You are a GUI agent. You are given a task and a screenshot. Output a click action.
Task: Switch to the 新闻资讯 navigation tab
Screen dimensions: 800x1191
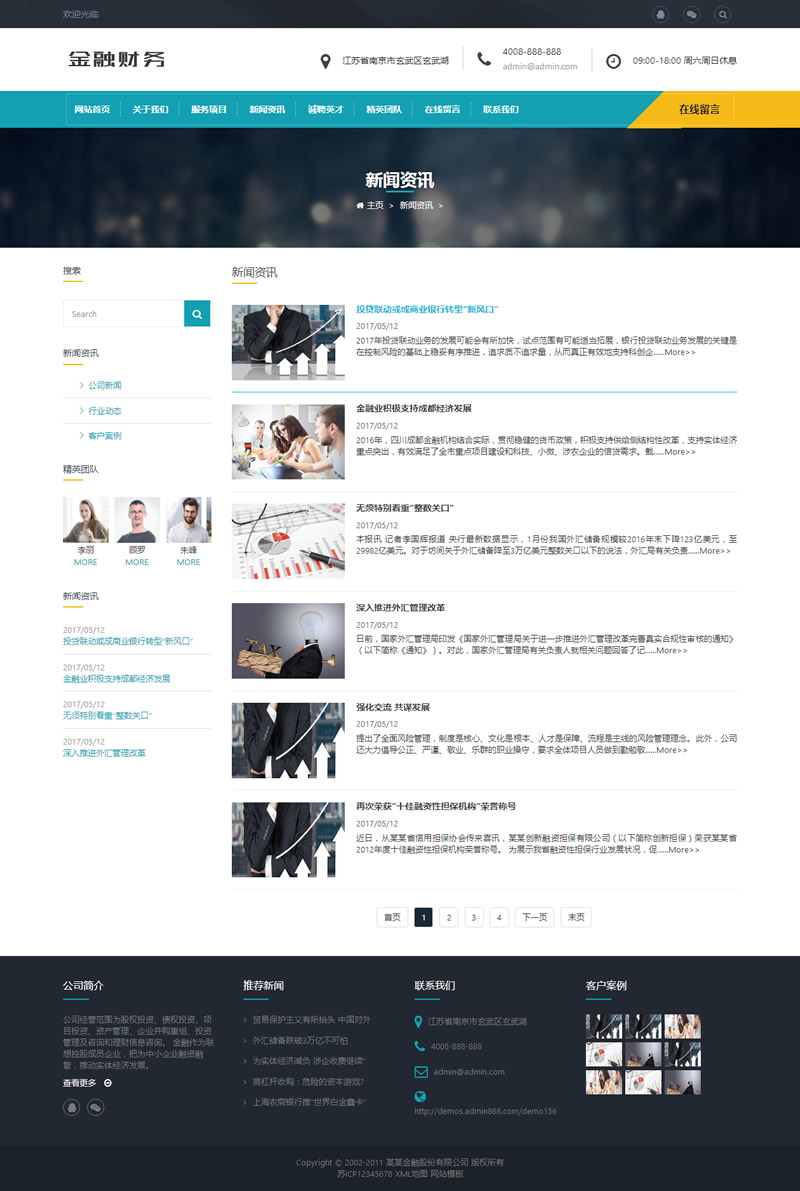(x=267, y=109)
